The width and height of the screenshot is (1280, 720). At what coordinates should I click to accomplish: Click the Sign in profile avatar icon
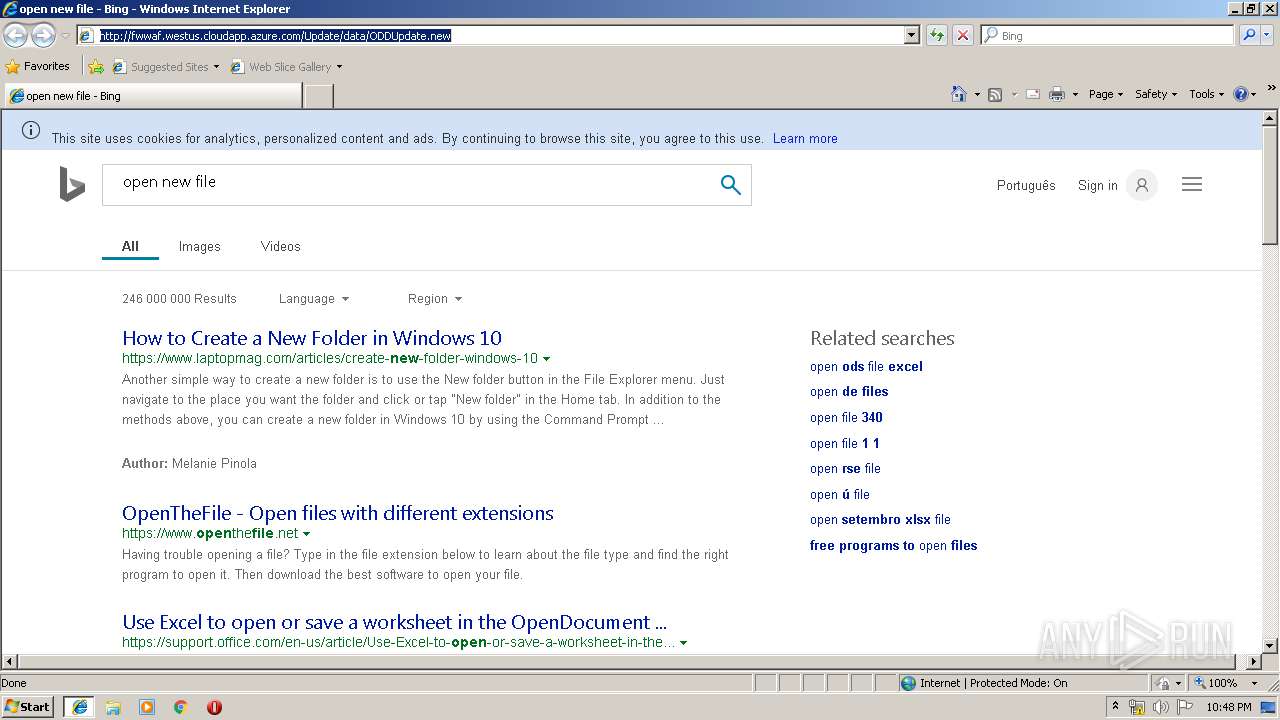[1141, 185]
